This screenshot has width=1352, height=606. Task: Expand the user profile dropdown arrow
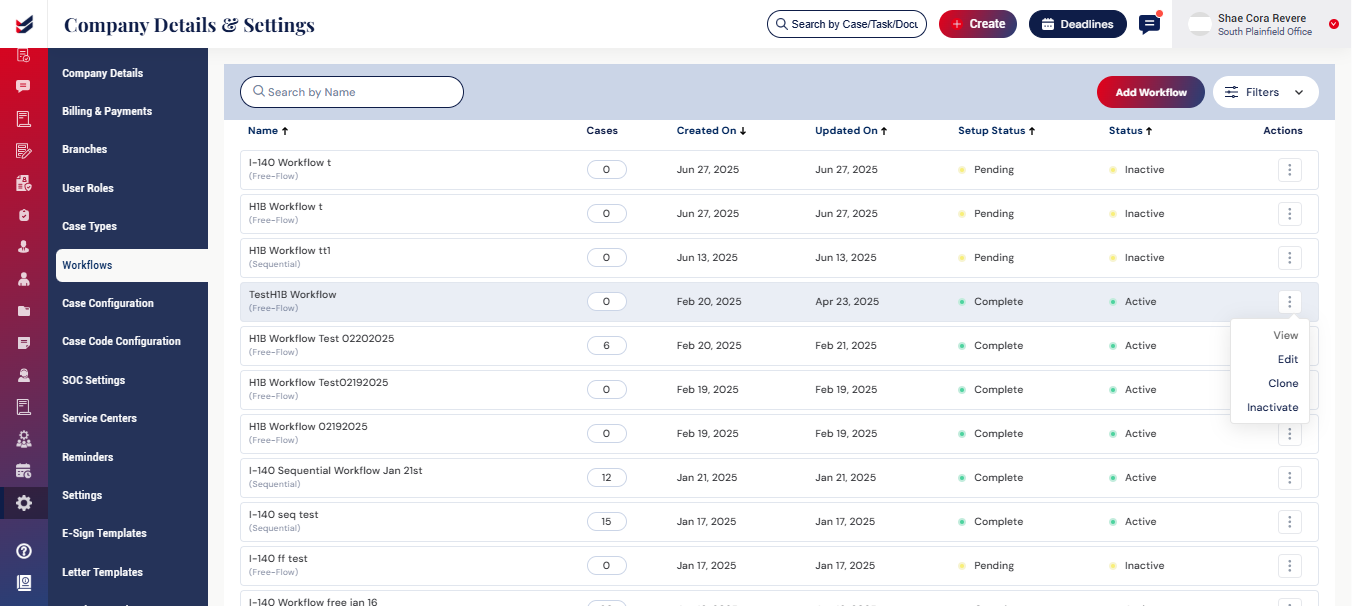pyautogui.click(x=1334, y=24)
